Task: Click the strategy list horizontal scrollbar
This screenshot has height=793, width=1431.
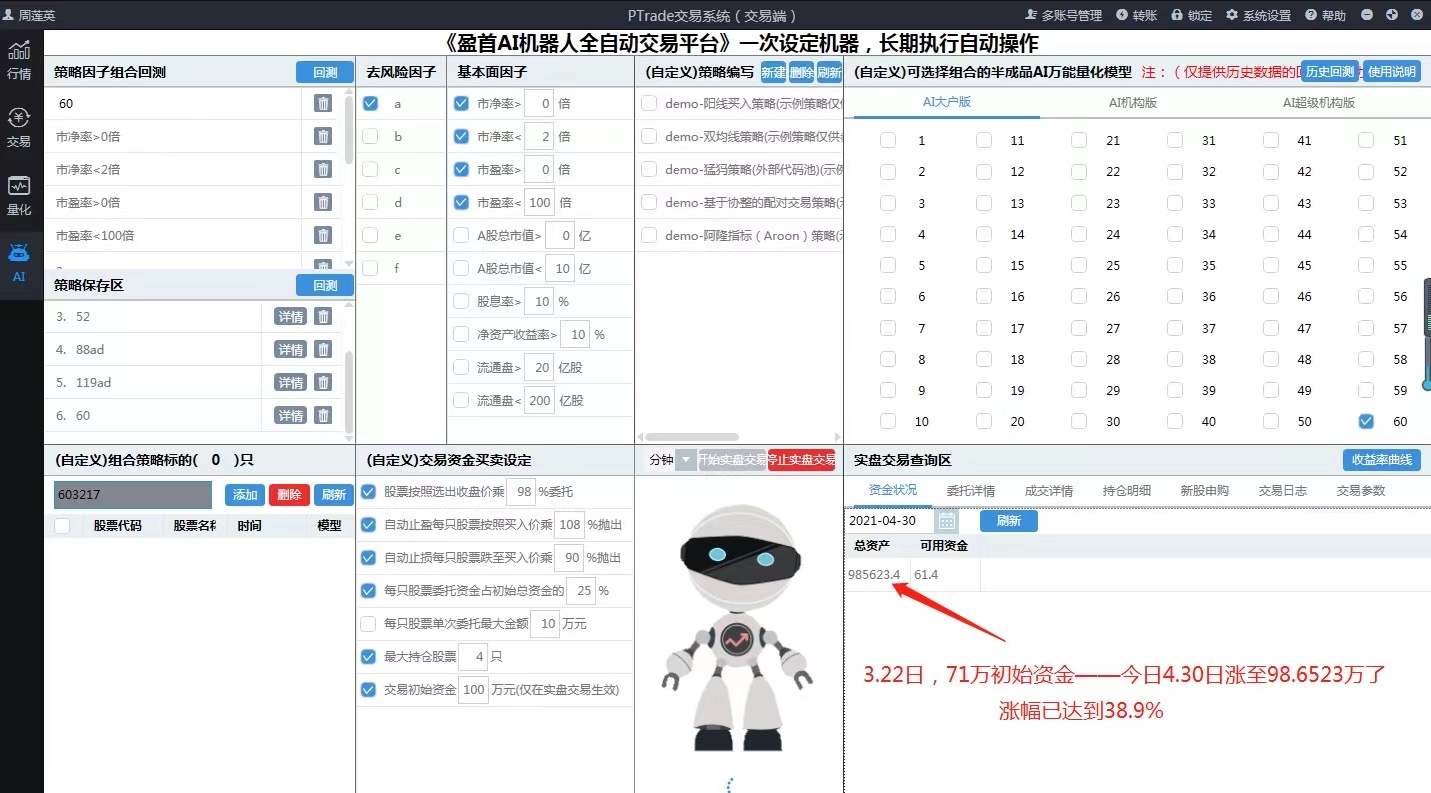Action: [692, 437]
